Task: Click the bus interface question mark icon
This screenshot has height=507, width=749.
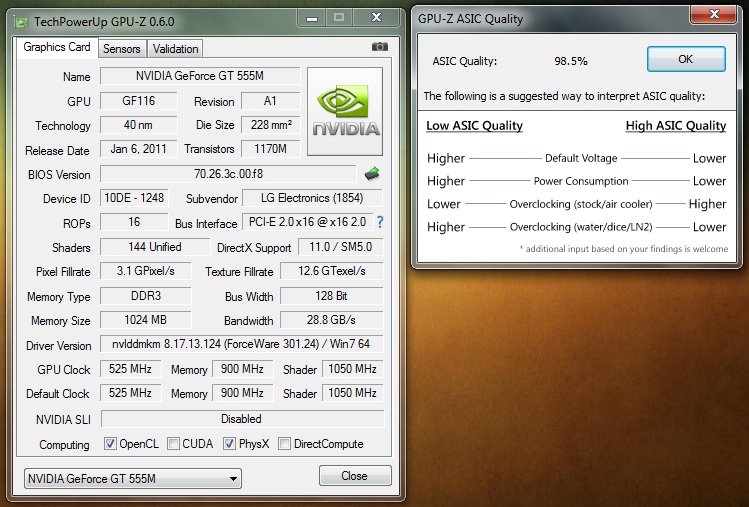Action: 380,222
